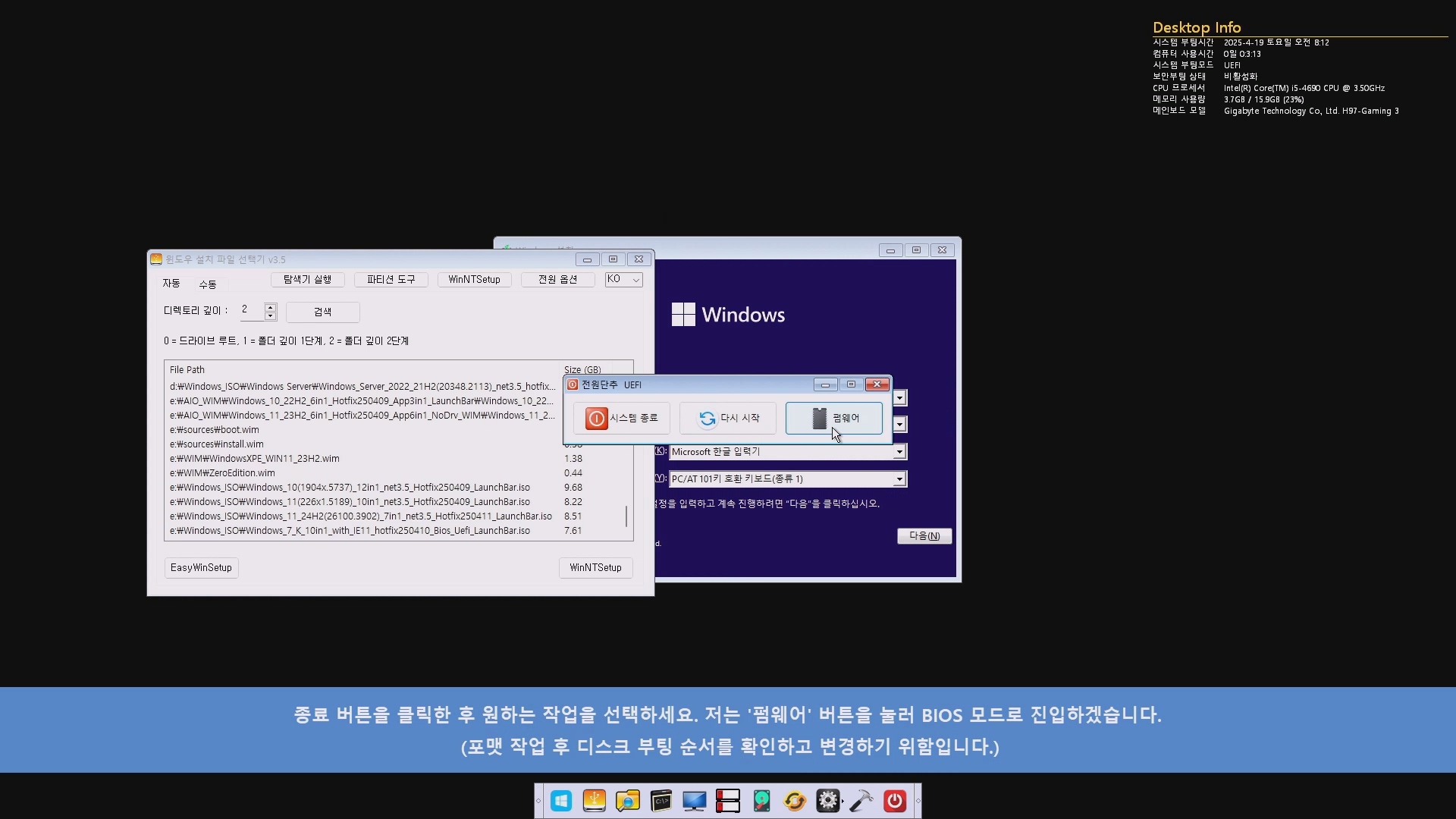Screen dimensions: 1456x819
Task: Click the green hard disk dock icon
Action: point(761,801)
